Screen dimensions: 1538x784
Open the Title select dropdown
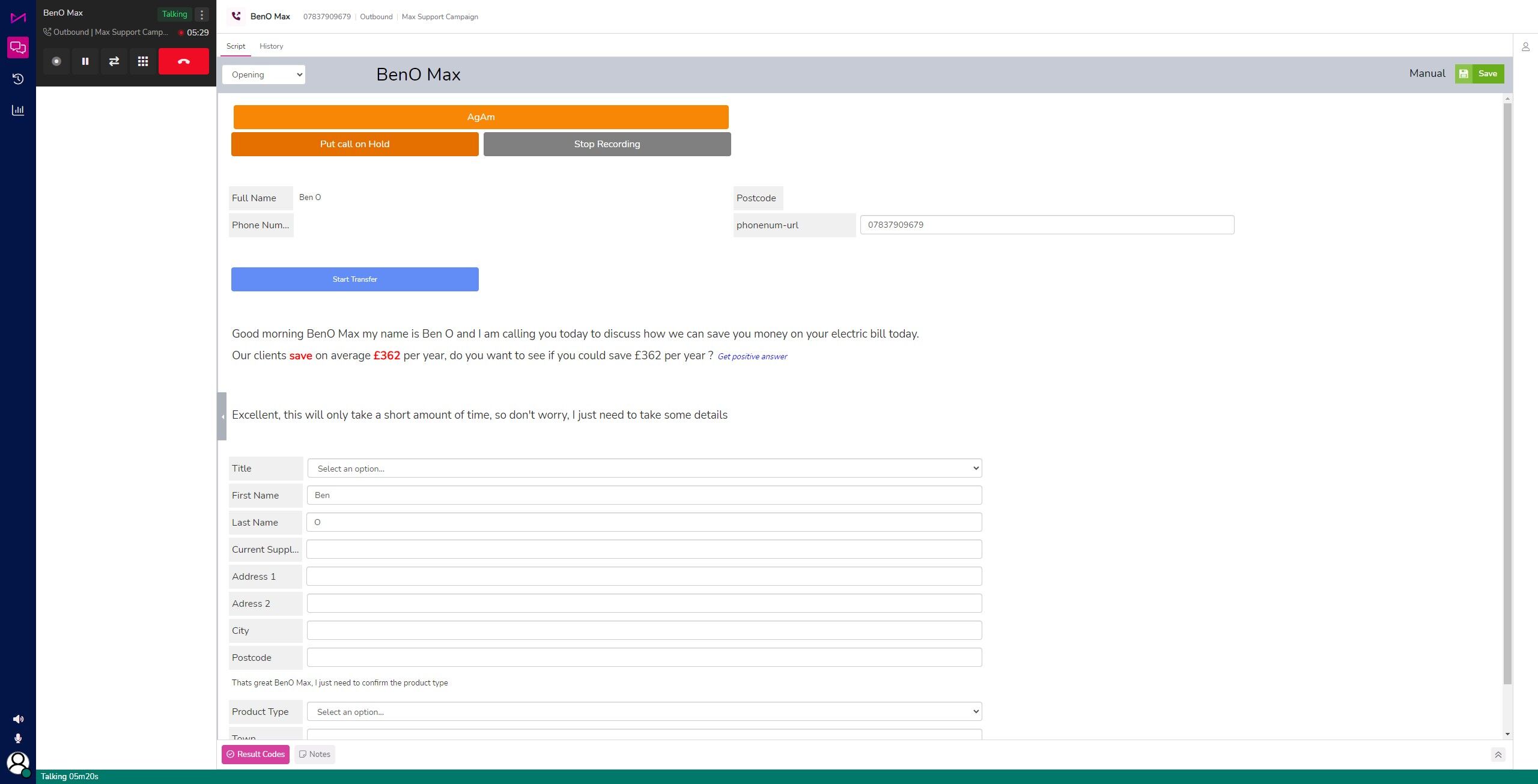click(645, 469)
